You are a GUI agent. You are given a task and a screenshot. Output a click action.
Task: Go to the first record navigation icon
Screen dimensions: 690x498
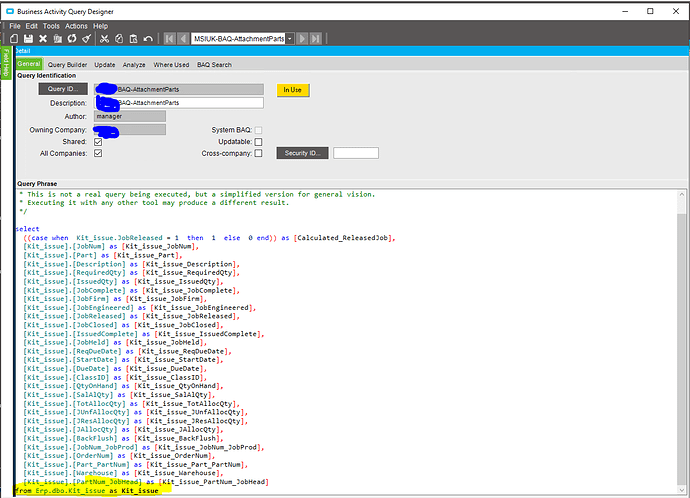[169, 39]
